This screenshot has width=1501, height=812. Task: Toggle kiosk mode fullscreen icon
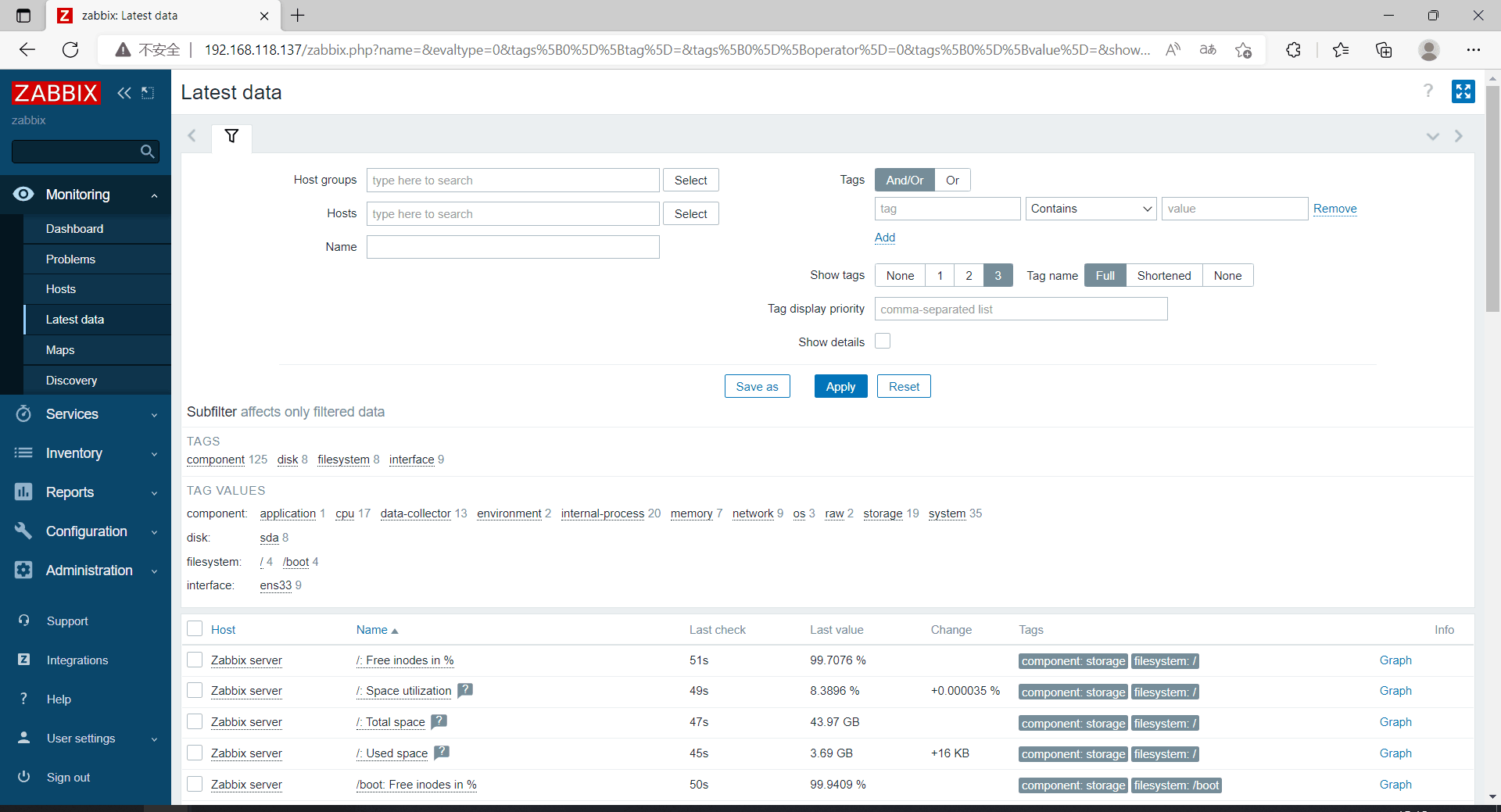pos(1463,91)
